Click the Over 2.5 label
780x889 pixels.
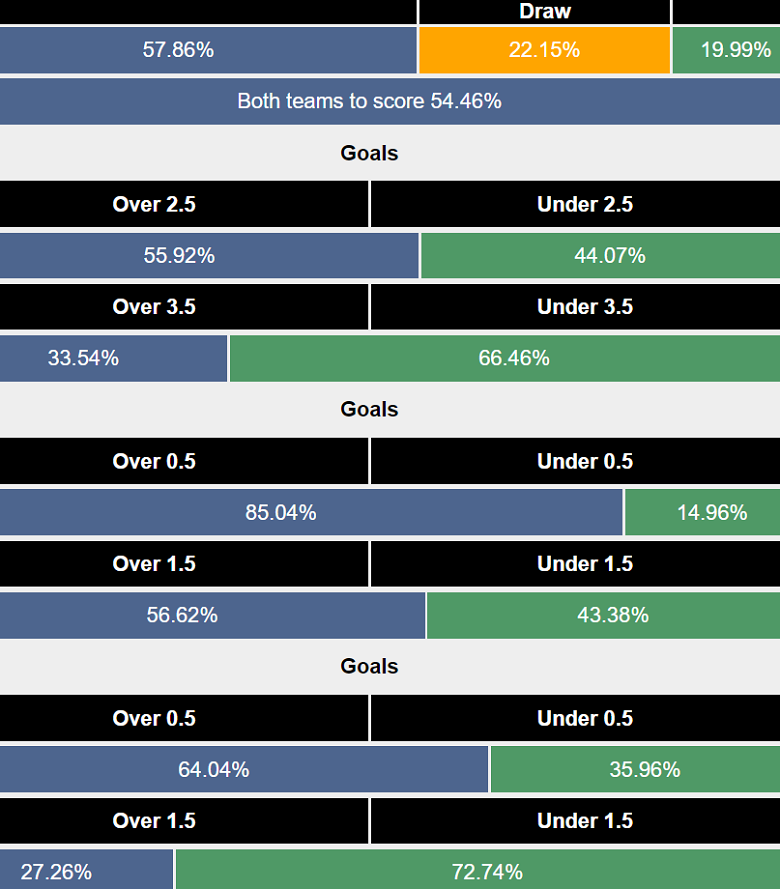[x=155, y=204]
